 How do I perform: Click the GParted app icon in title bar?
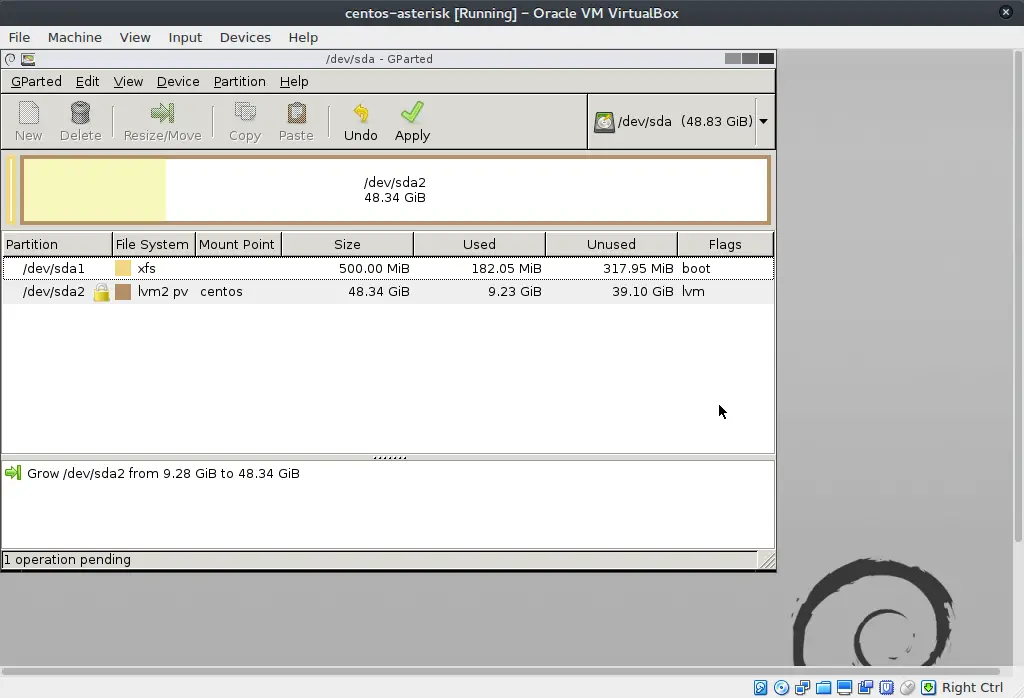coord(28,59)
